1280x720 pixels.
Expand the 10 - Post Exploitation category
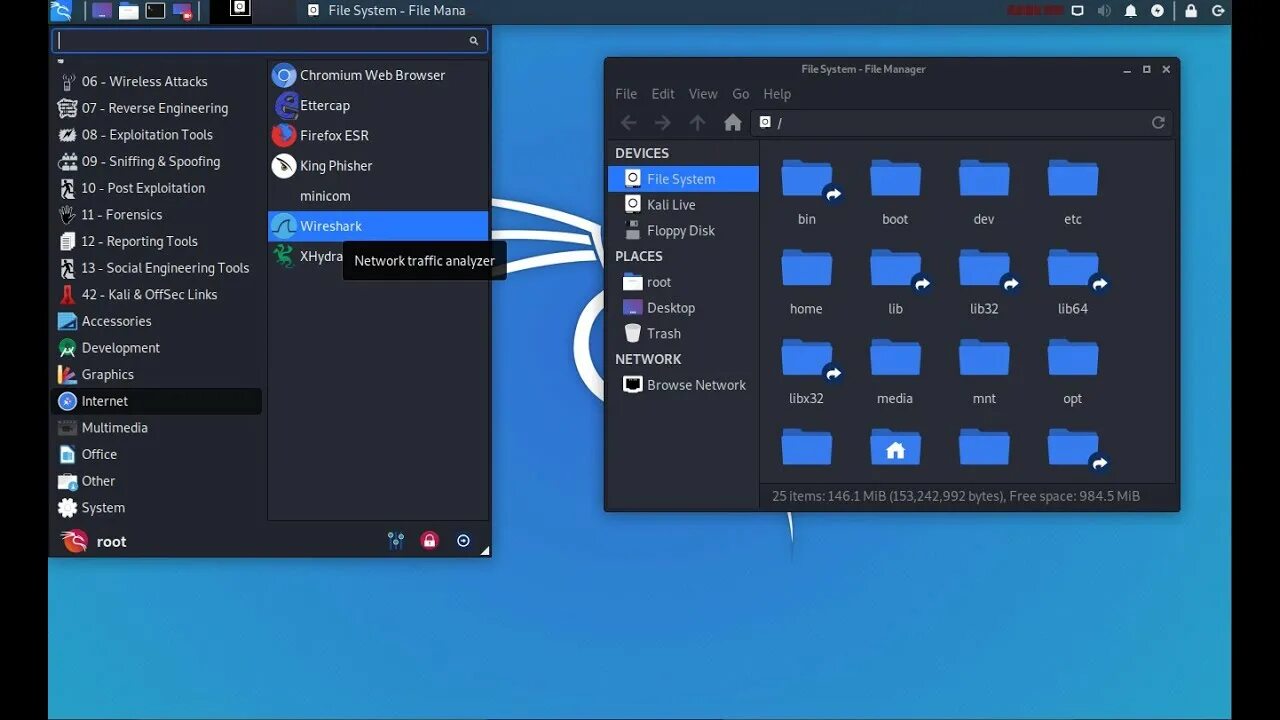coord(157,188)
